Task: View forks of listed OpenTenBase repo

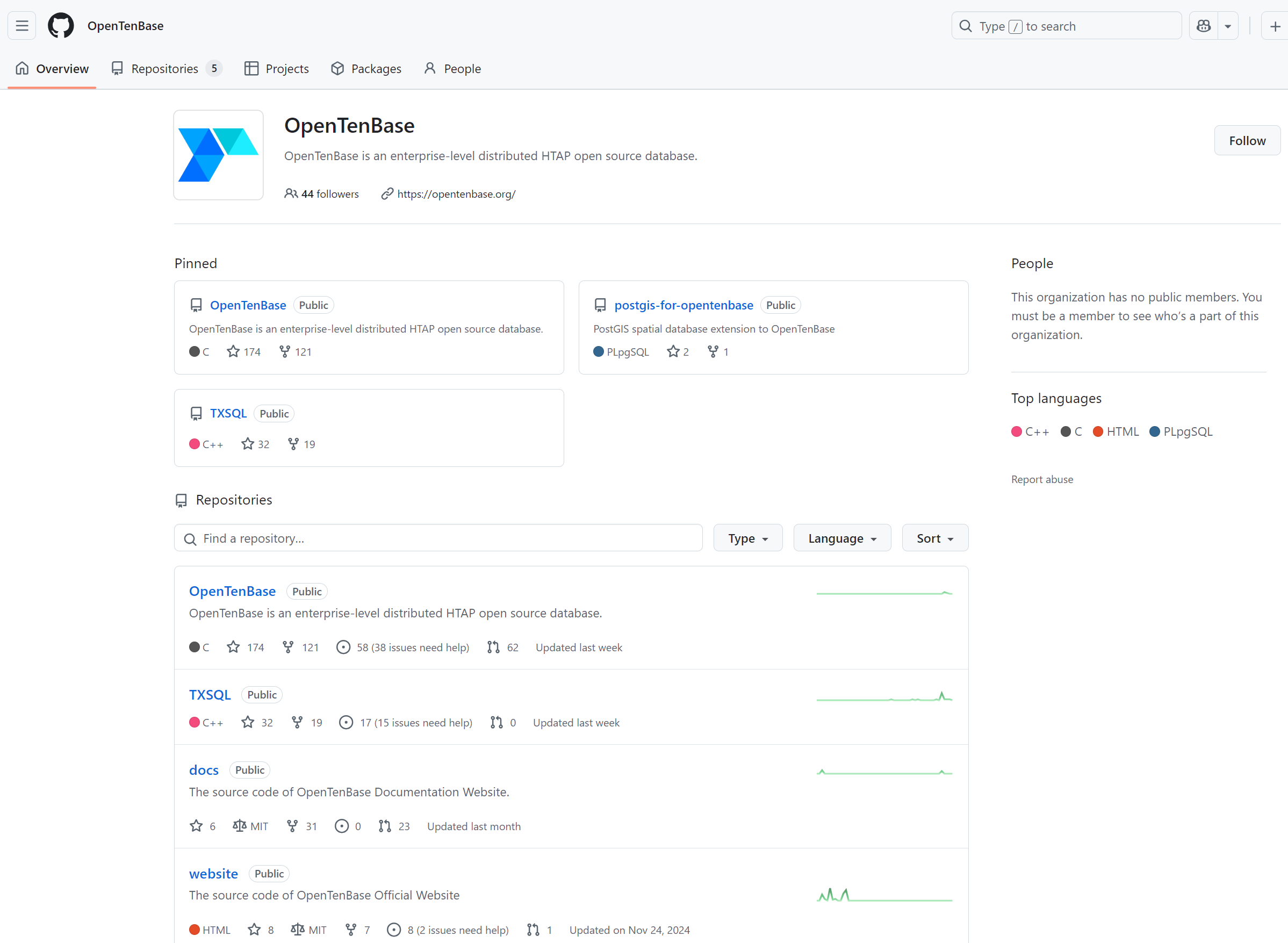Action: click(300, 647)
